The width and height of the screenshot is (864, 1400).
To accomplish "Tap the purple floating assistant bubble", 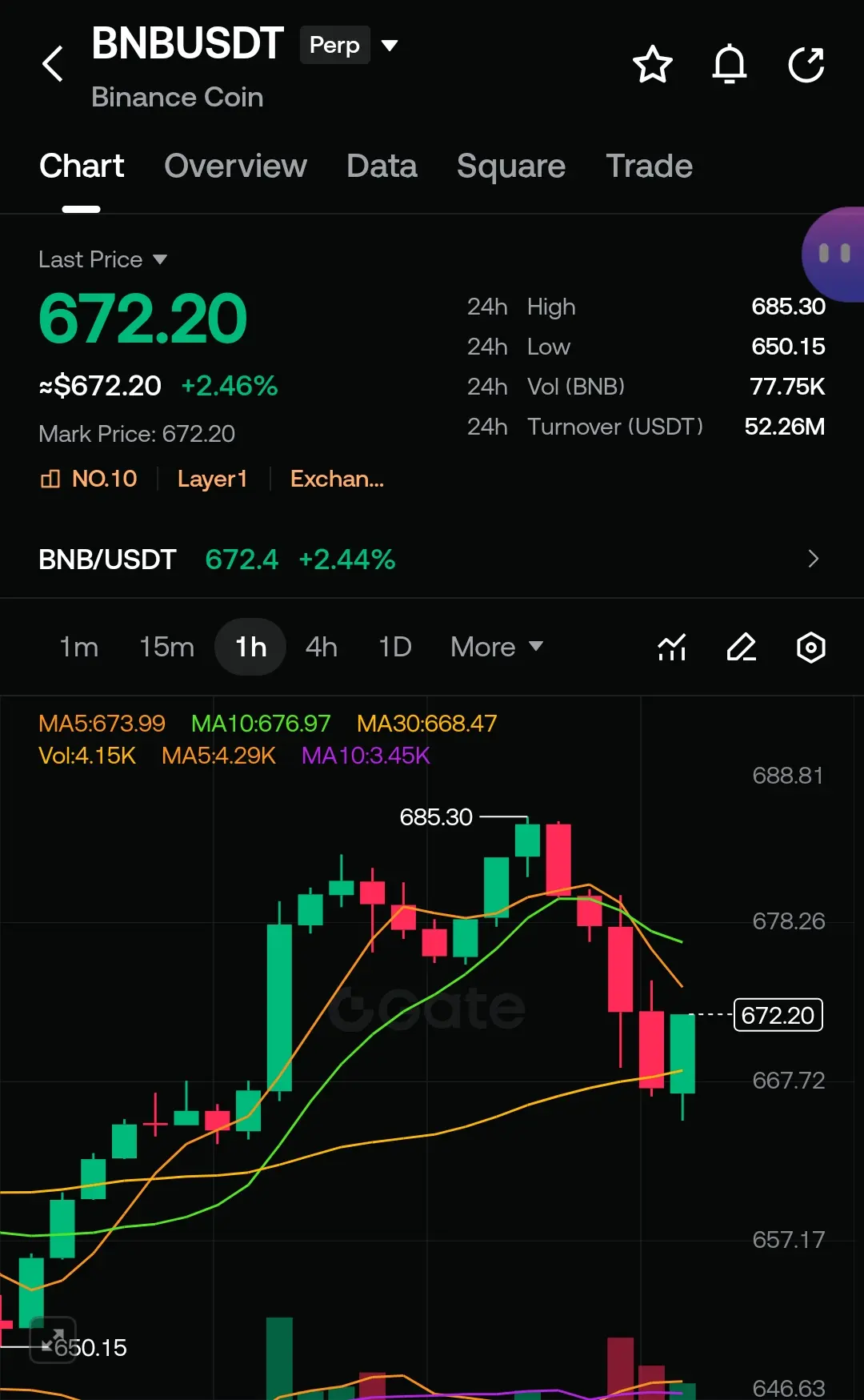I will point(834,255).
